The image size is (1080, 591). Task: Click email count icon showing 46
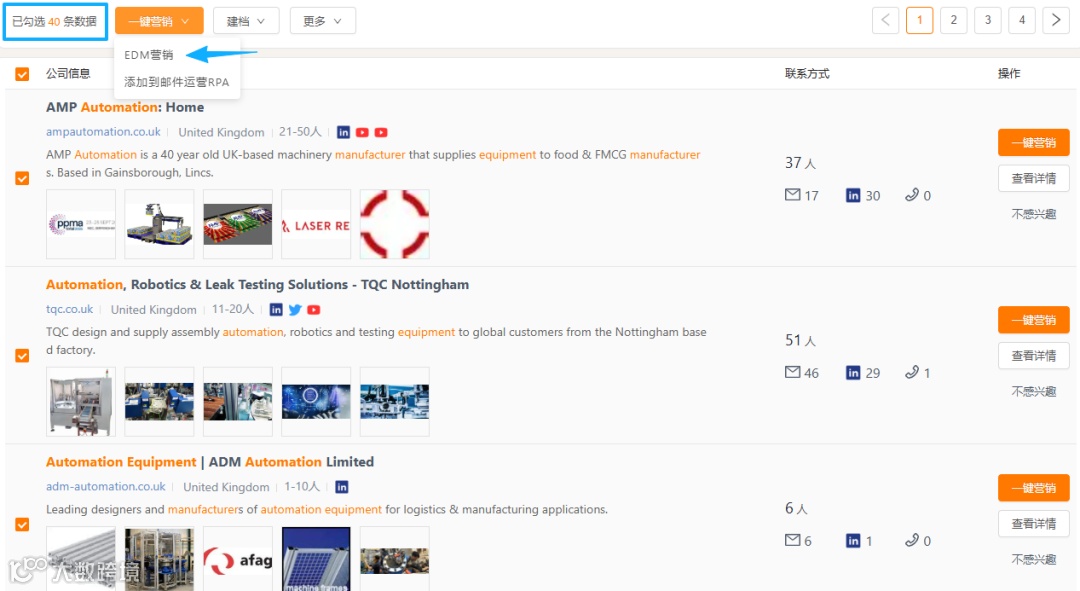click(x=793, y=372)
